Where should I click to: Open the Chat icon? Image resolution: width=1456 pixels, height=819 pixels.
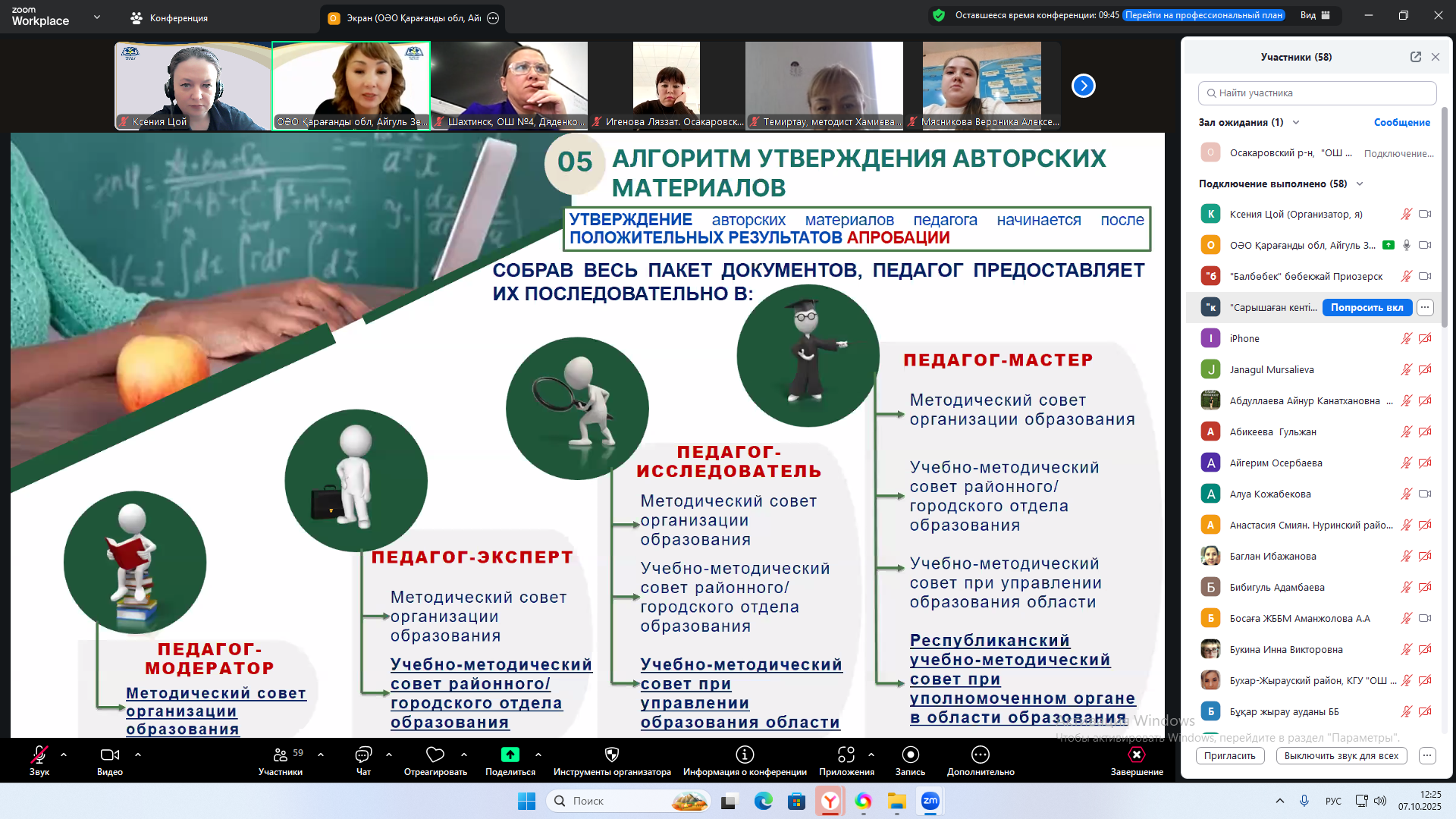pos(363,755)
